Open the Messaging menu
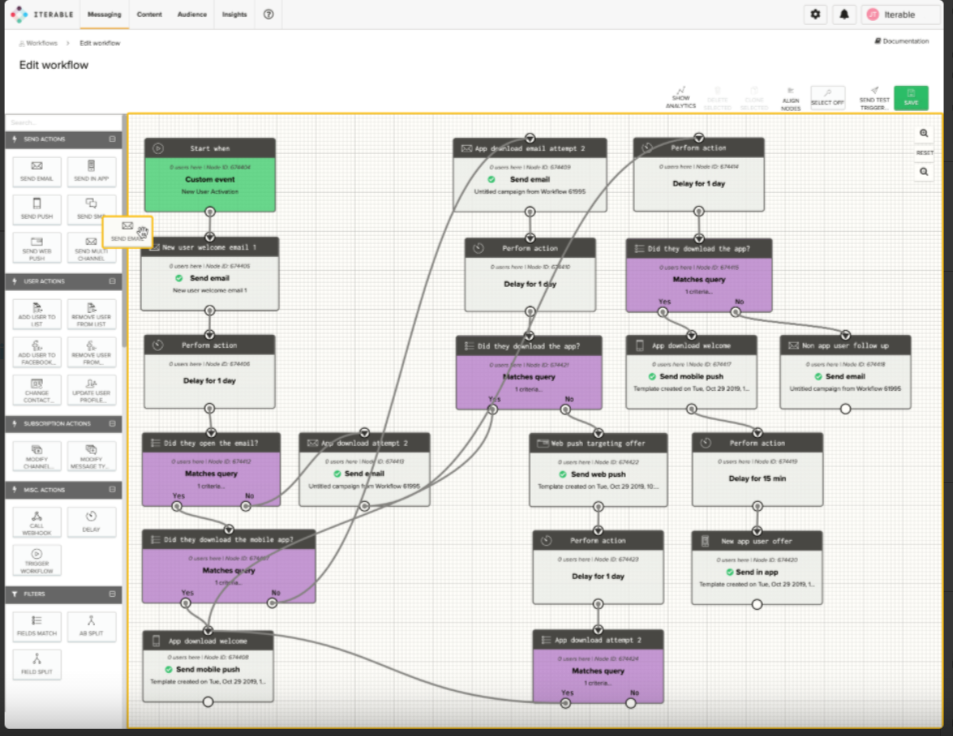953x736 pixels. (105, 14)
